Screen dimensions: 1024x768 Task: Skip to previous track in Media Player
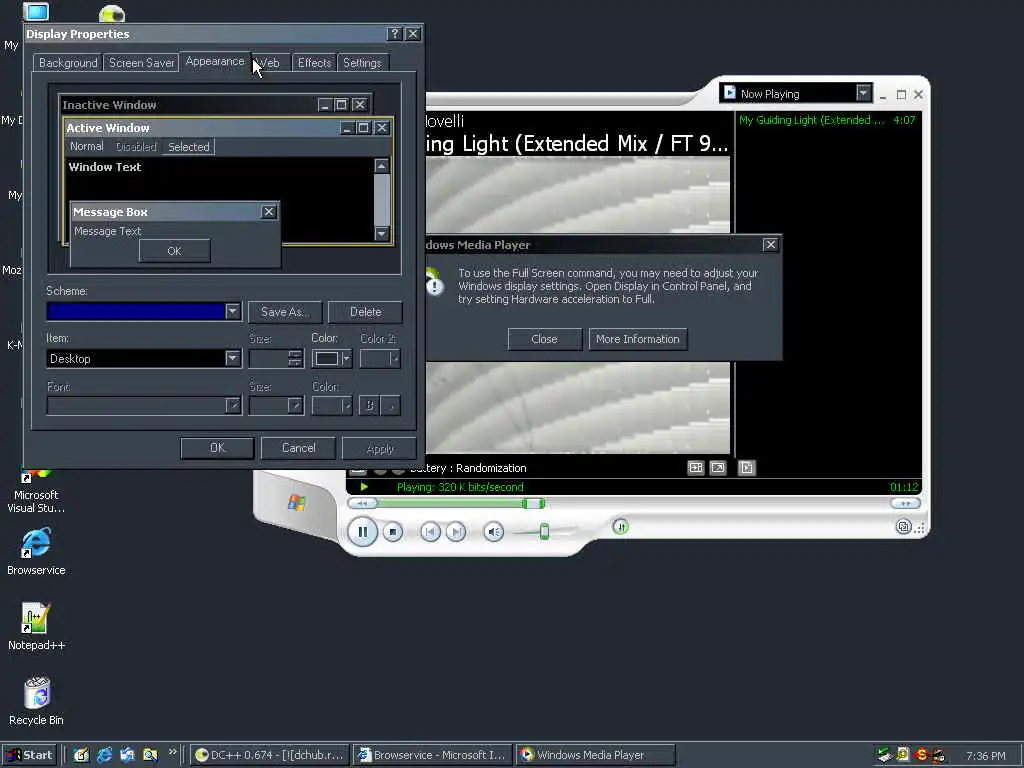pos(430,532)
